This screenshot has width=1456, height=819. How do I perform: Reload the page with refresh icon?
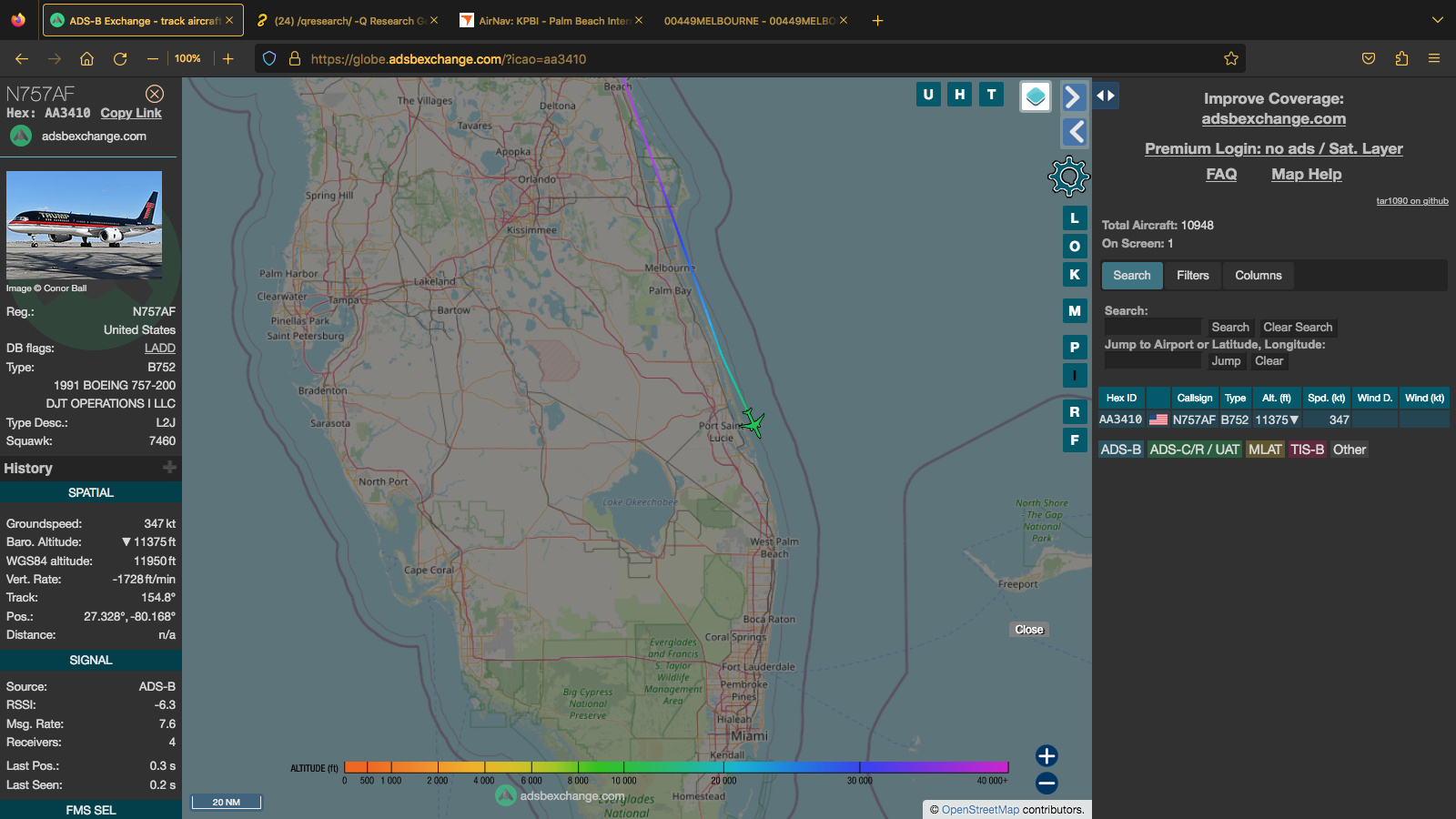point(120,58)
